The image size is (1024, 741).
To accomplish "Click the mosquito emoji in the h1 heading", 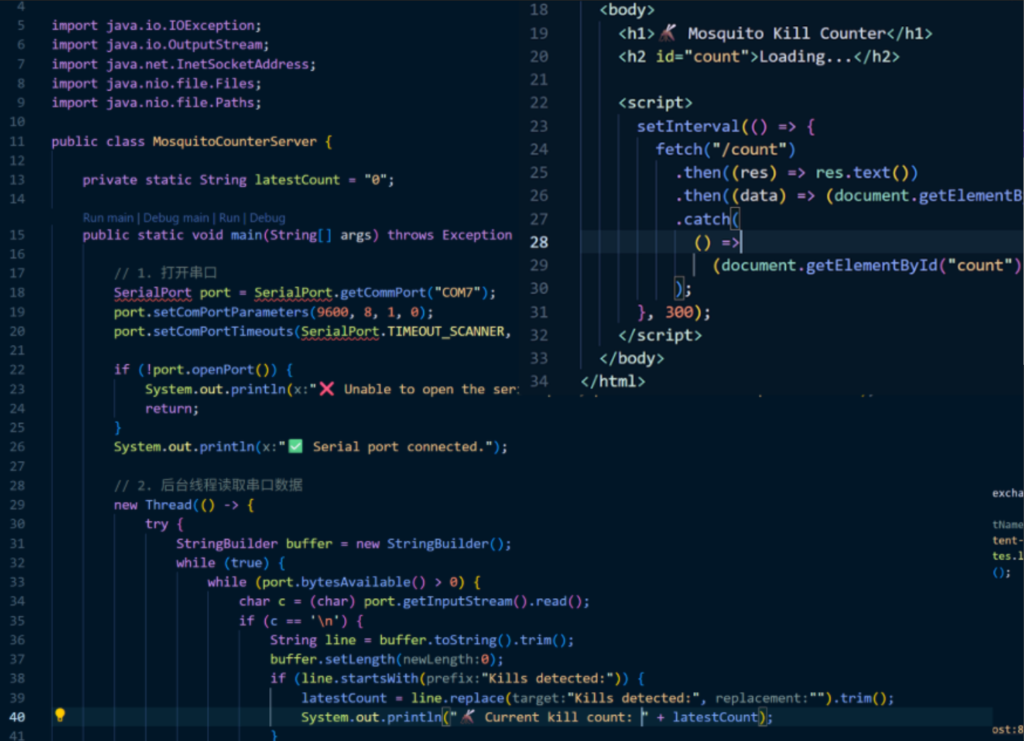I will point(667,32).
